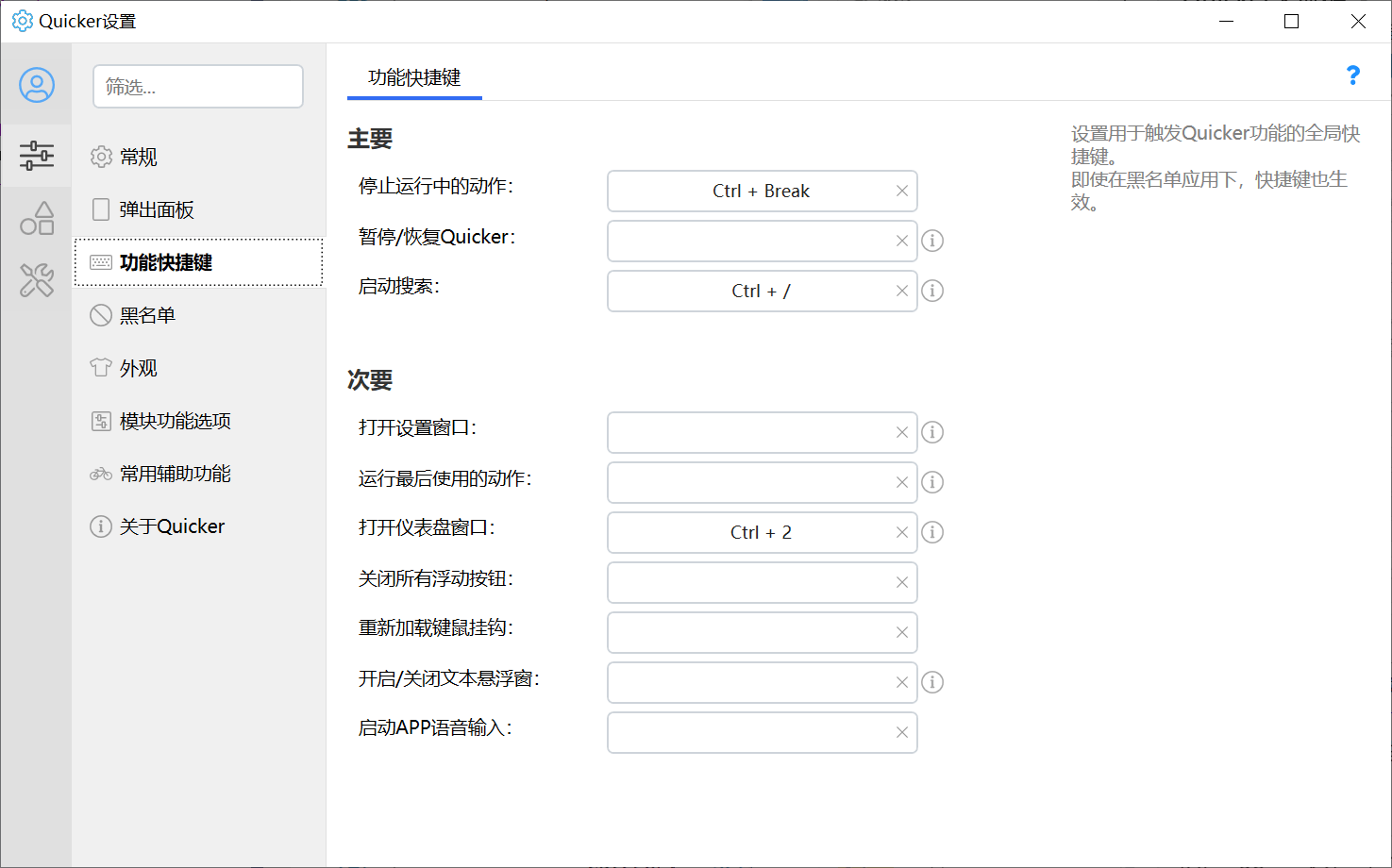Edit the Ctrl + 2 shortcut field
The width and height of the screenshot is (1392, 868).
tap(763, 532)
